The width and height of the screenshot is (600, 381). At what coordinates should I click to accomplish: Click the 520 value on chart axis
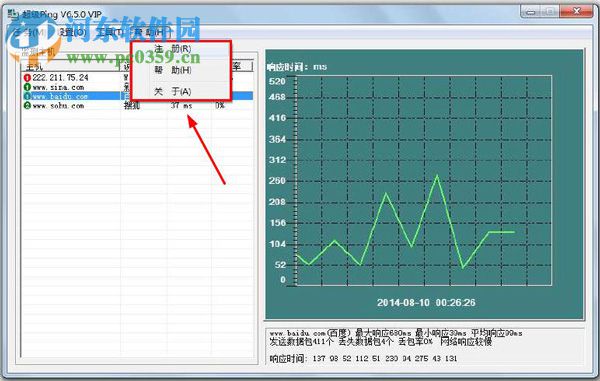277,81
